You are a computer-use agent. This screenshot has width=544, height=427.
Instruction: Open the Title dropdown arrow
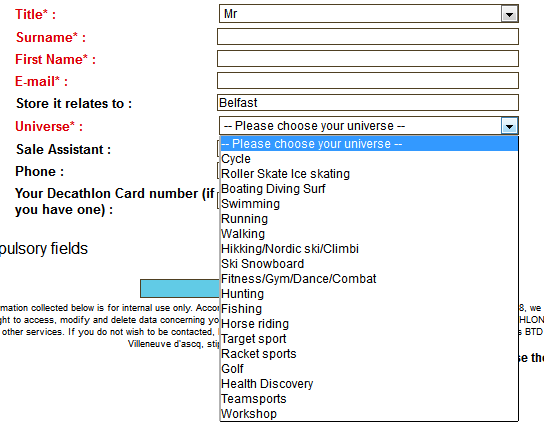tap(509, 14)
